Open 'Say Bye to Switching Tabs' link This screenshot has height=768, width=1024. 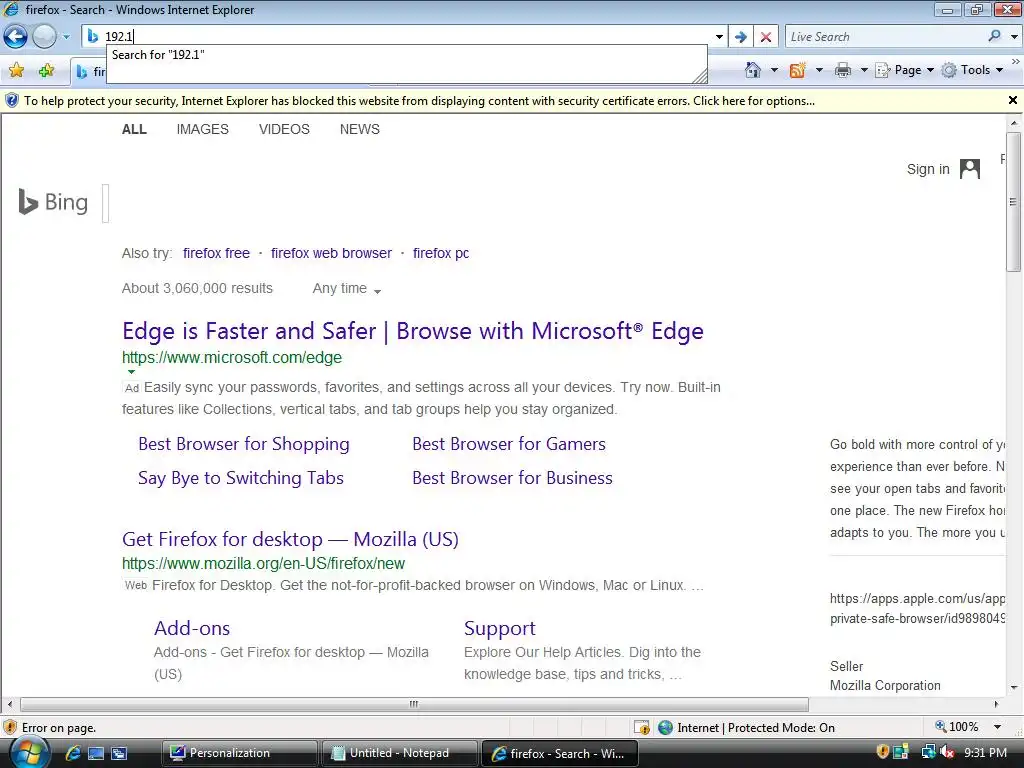click(240, 478)
